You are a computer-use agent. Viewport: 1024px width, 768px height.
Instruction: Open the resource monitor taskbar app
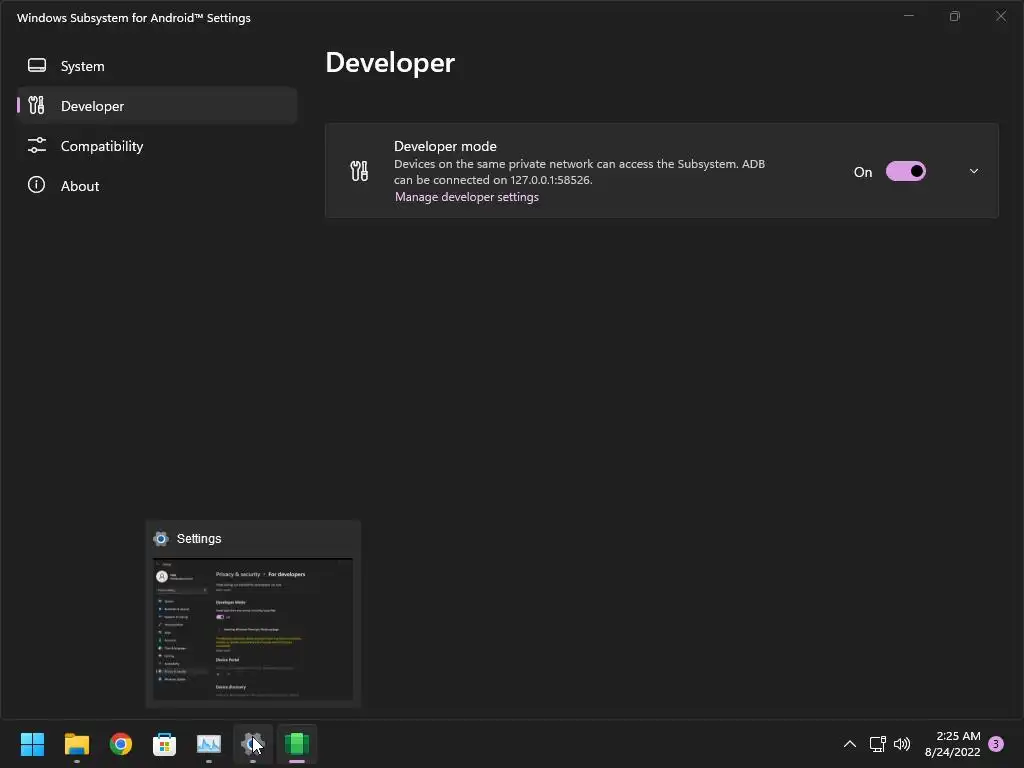[209, 744]
